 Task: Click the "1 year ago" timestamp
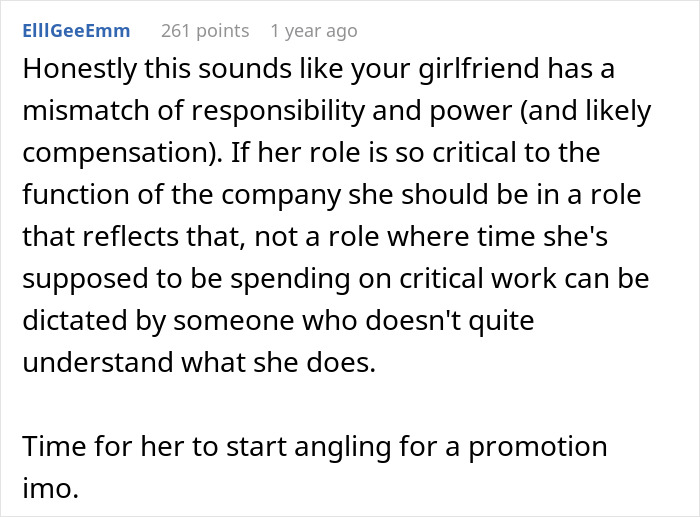coord(313,31)
